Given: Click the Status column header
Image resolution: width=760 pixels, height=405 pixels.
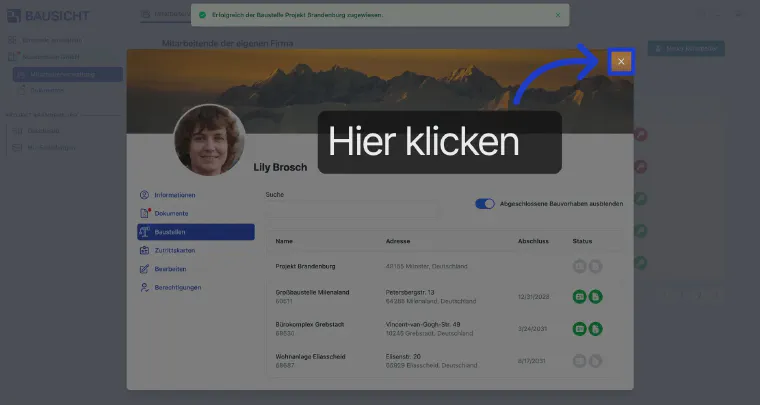Looking at the screenshot, I should 582,241.
